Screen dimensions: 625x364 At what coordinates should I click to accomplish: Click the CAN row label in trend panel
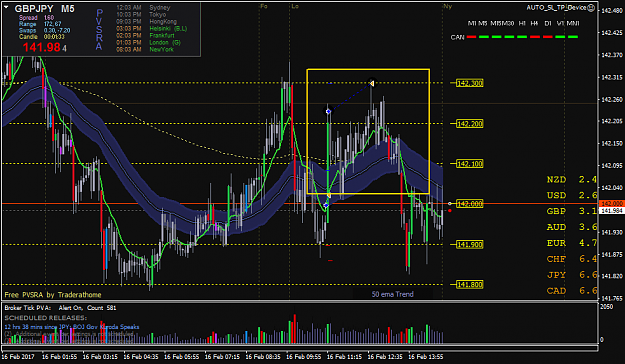pyautogui.click(x=458, y=37)
